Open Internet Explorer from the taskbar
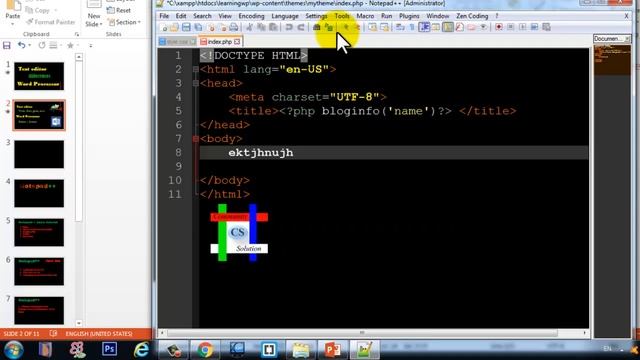Screen dimensions: 640x360 tap(141, 350)
